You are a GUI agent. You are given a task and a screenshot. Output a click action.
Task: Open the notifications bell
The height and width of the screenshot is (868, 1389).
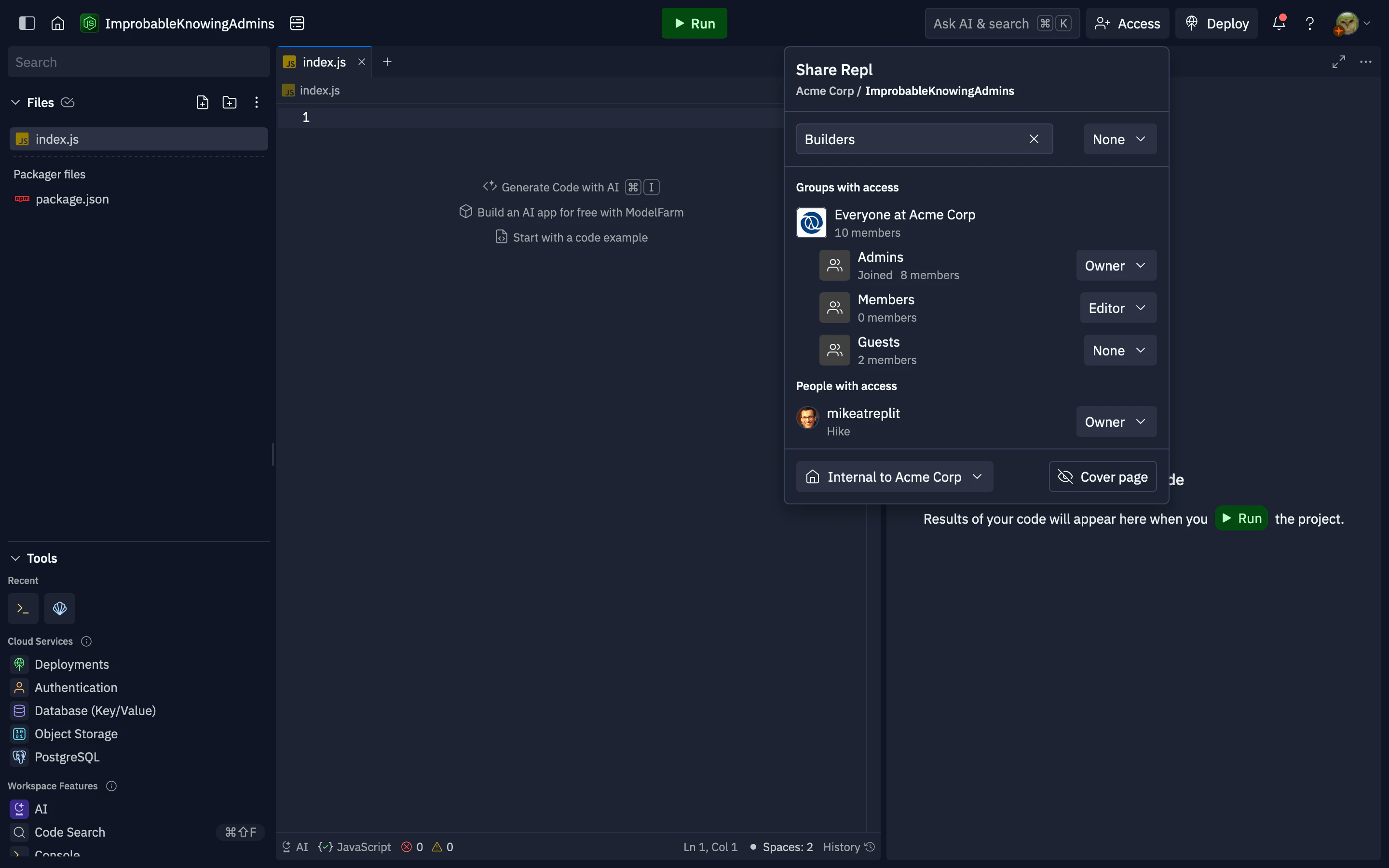tap(1278, 23)
